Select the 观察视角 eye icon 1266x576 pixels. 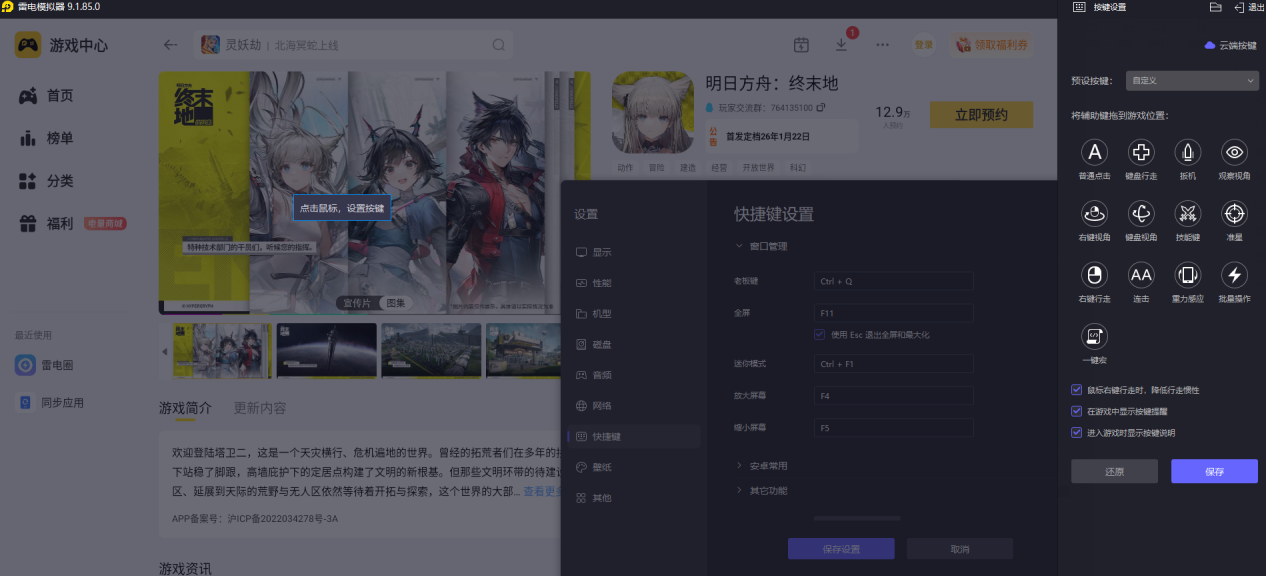(x=1234, y=152)
